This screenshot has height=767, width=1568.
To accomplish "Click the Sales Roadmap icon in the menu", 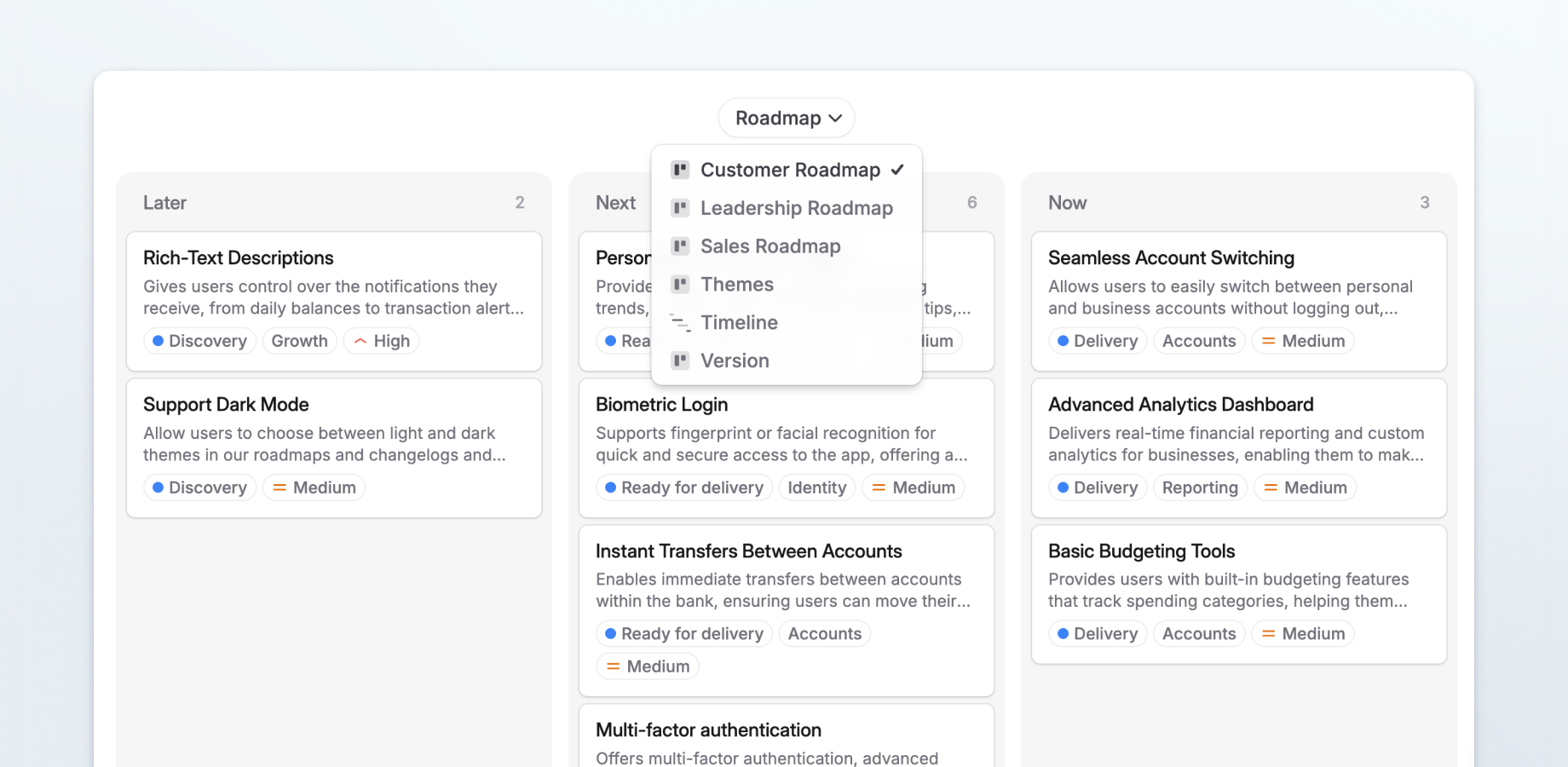I will point(680,246).
